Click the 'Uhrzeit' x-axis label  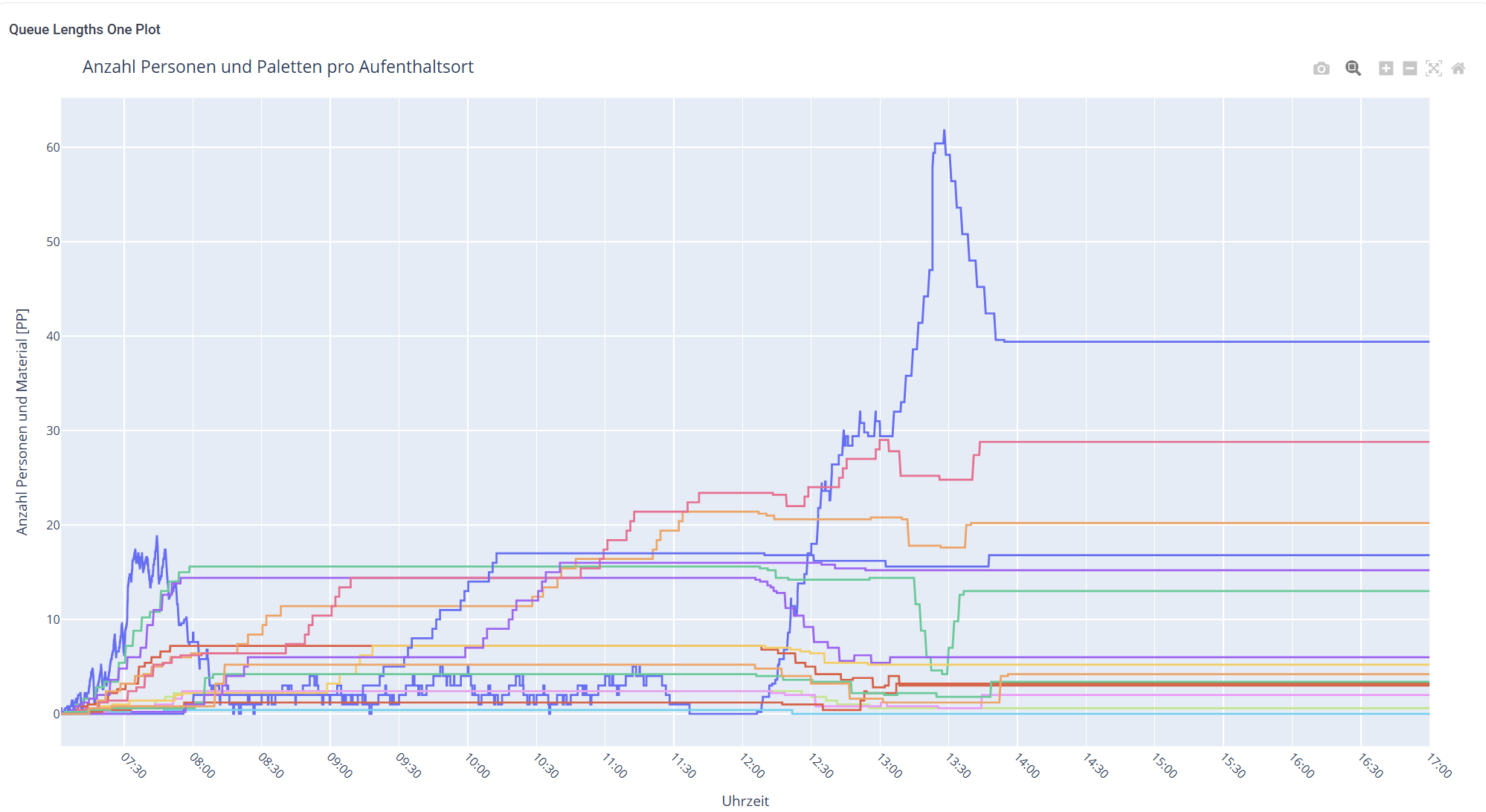tap(745, 801)
